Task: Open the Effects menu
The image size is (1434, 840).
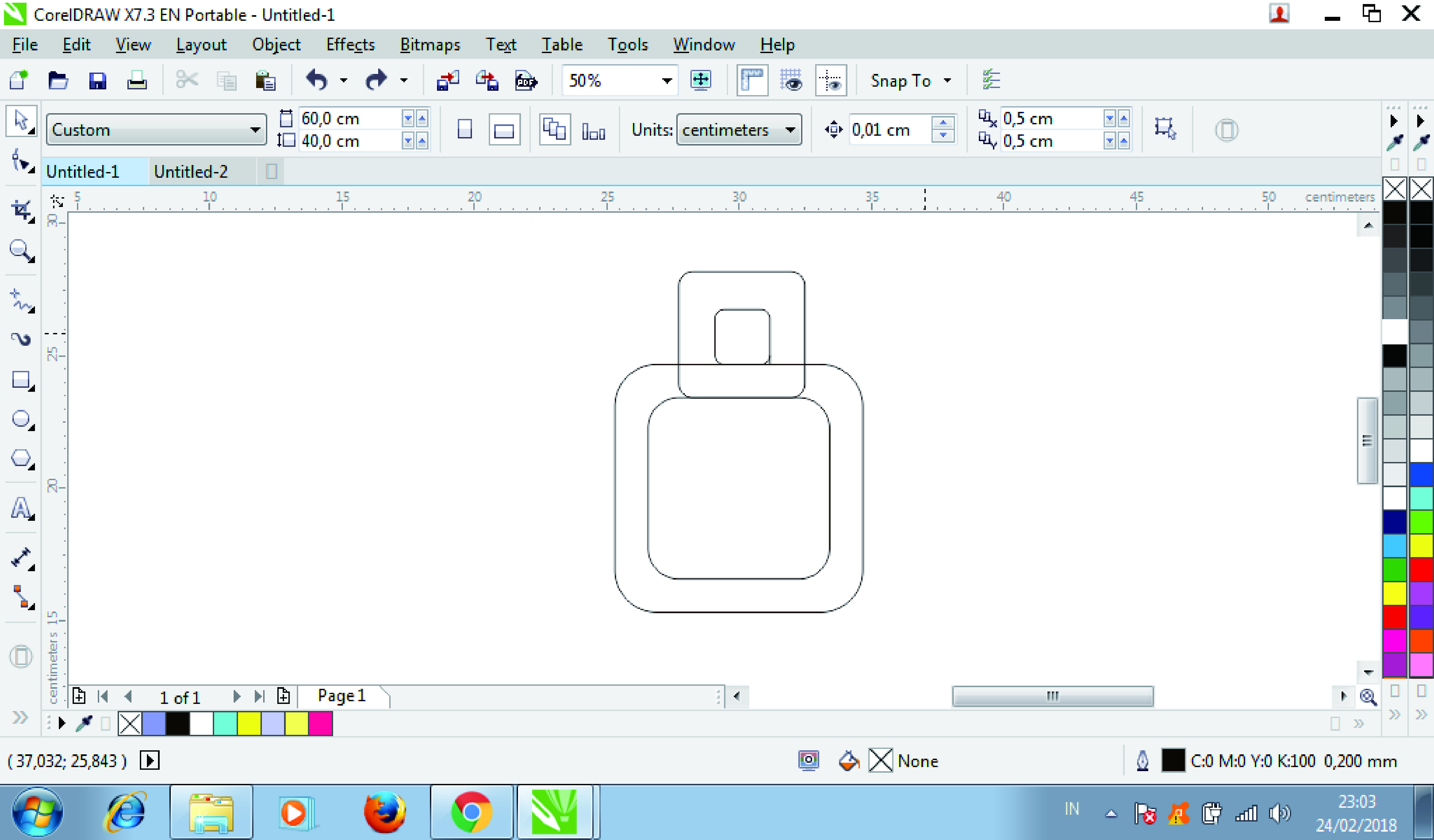Action: pyautogui.click(x=350, y=44)
